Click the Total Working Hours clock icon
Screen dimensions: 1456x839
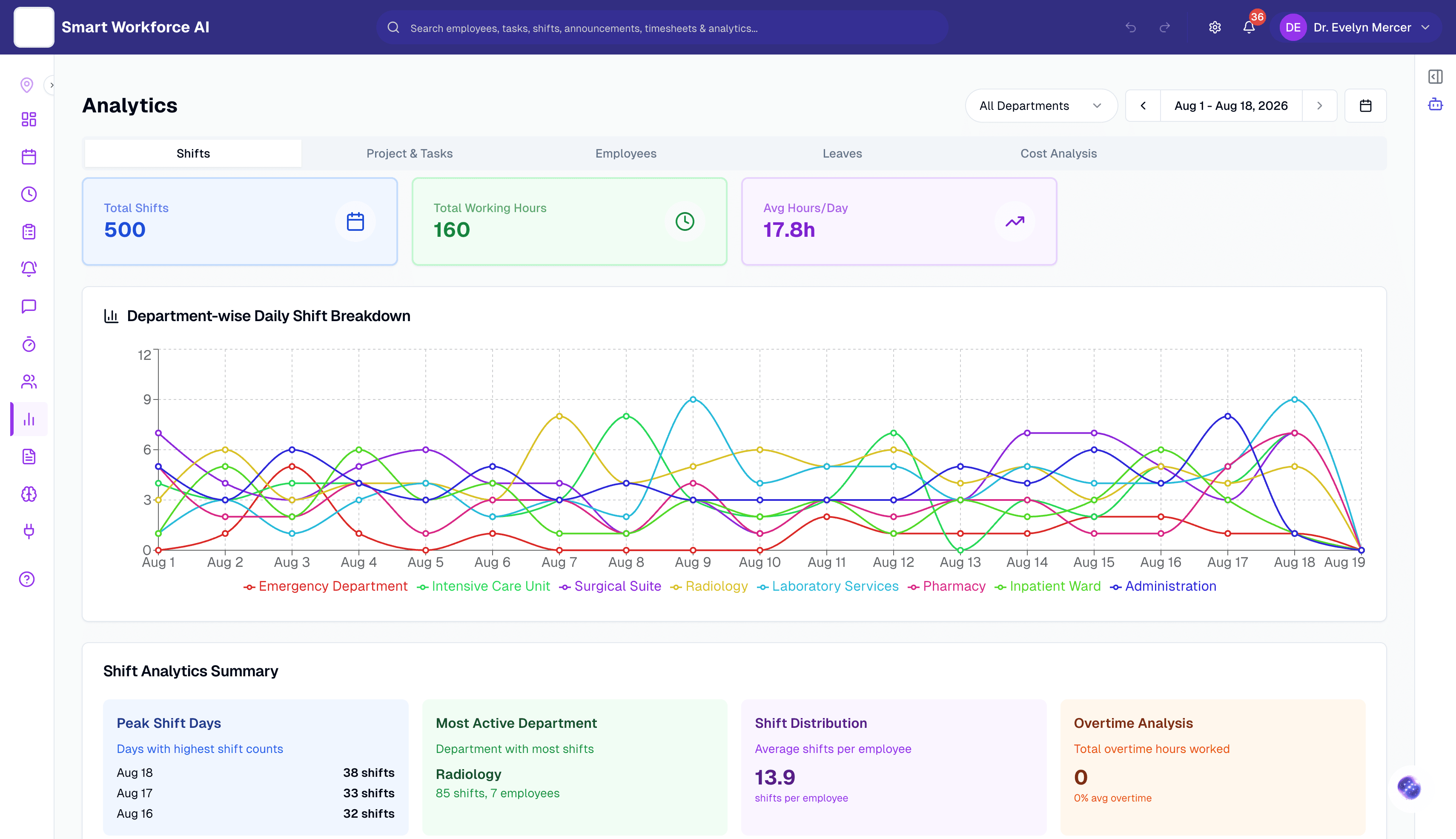pyautogui.click(x=685, y=221)
